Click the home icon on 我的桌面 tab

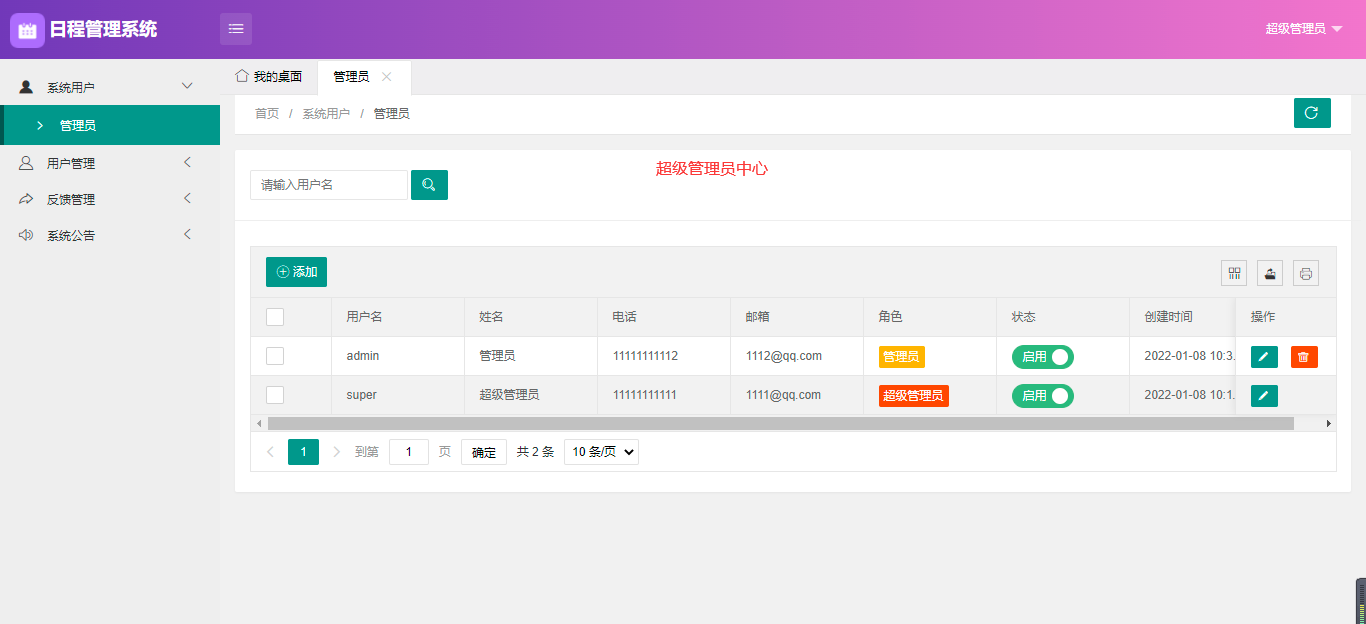click(241, 76)
